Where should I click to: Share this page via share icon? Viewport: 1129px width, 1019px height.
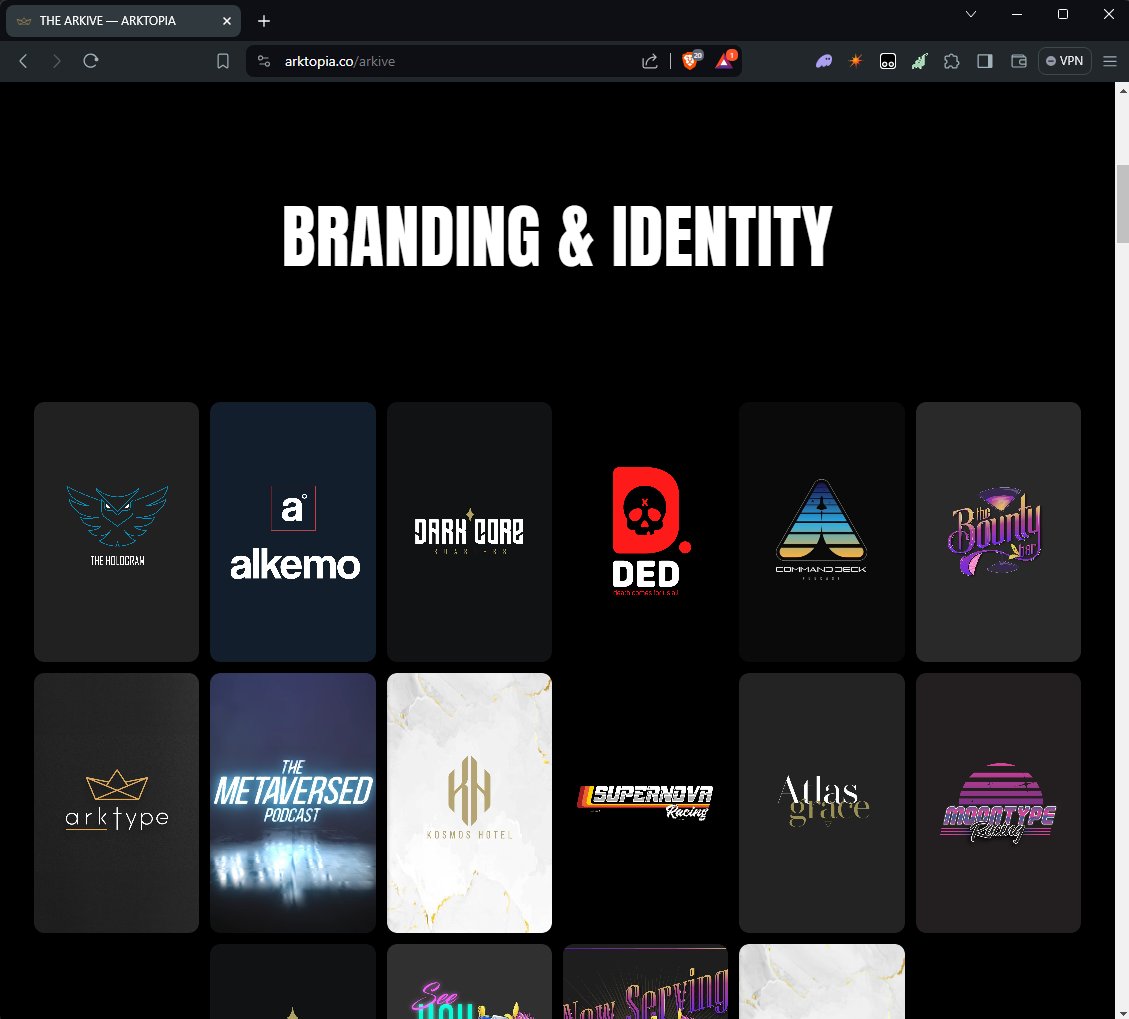click(x=649, y=61)
